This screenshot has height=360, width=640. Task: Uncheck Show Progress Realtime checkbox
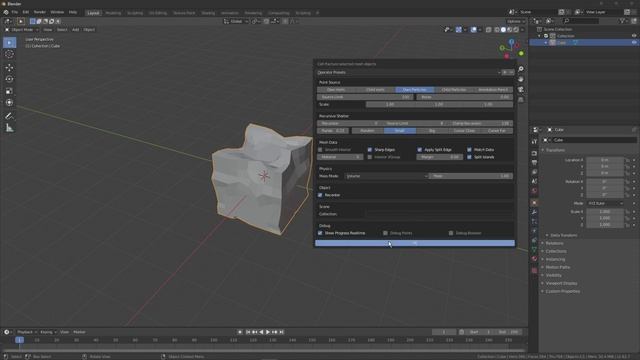point(320,233)
